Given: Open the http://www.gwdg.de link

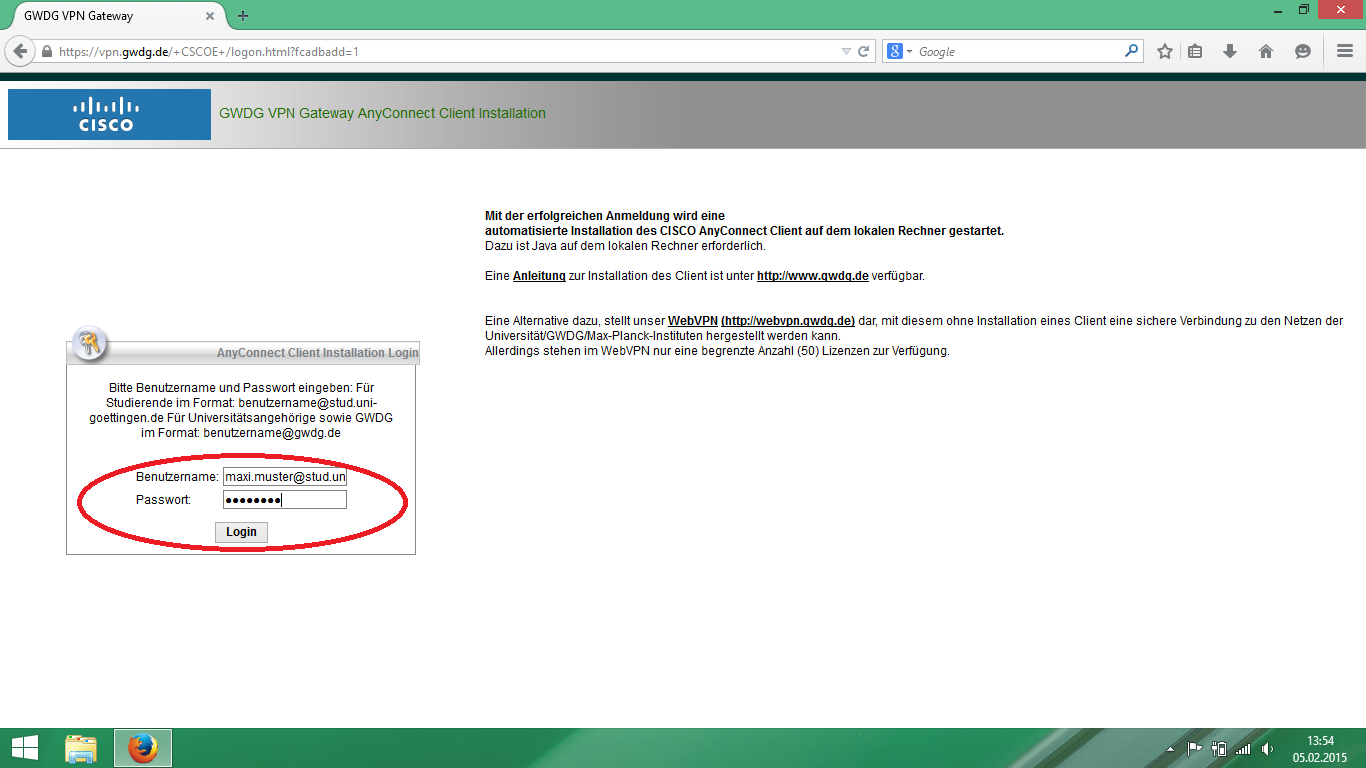Looking at the screenshot, I should (813, 276).
